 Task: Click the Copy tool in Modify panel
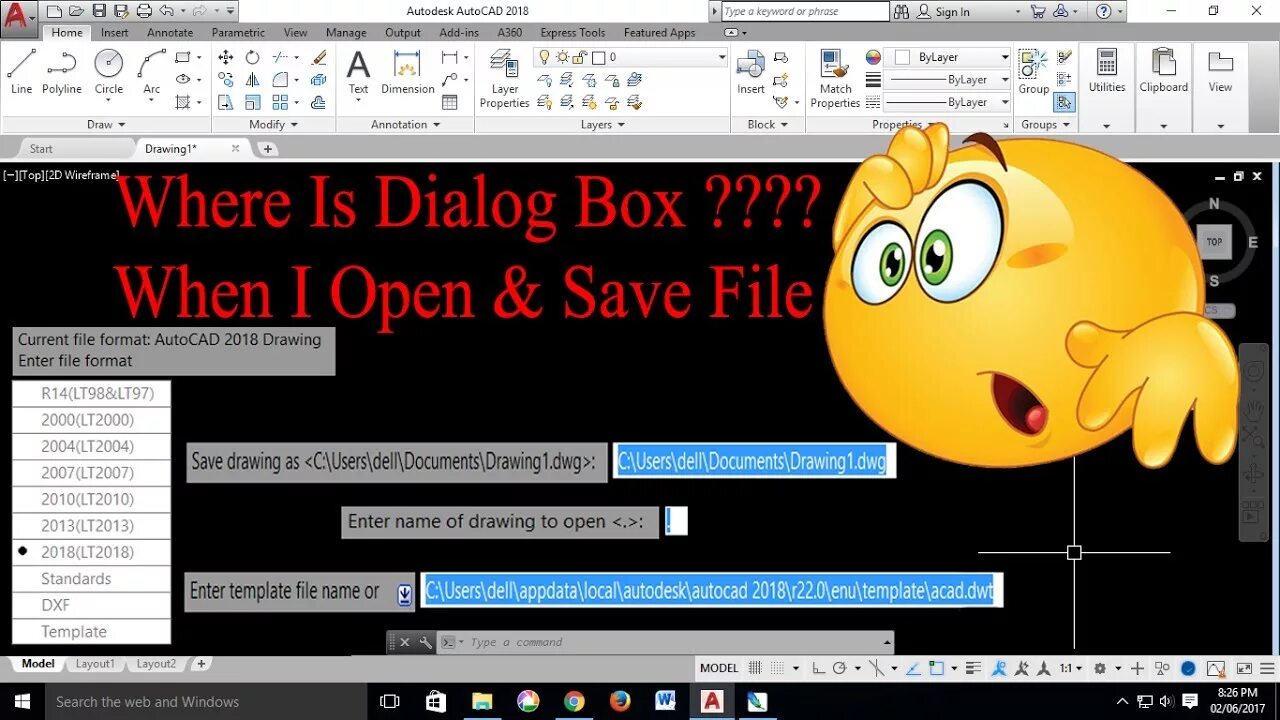226,80
